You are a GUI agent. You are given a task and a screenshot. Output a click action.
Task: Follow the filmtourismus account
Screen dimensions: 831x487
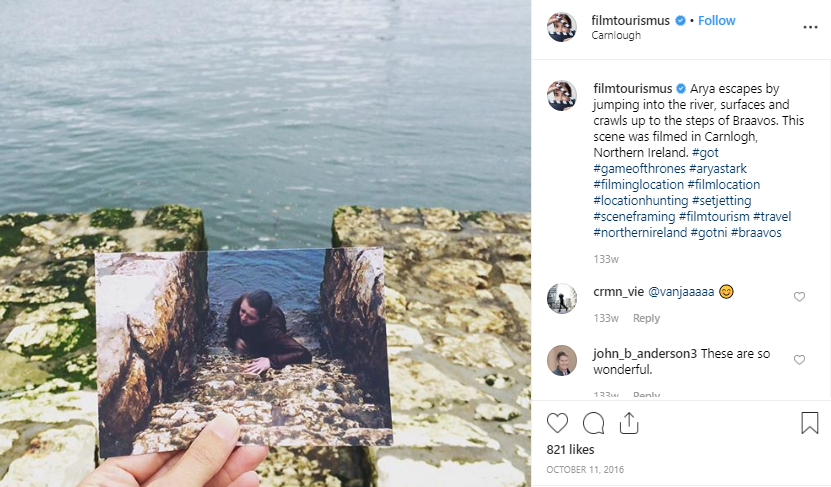(x=716, y=20)
